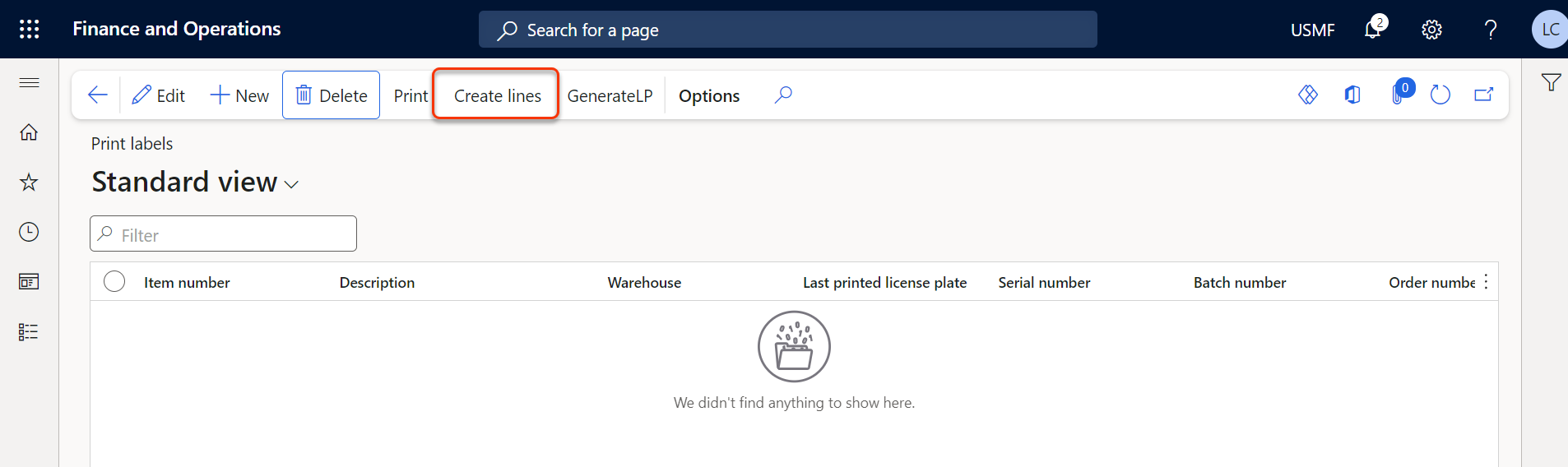Viewport: 1568px width, 467px height.
Task: Open Recent clock icon in sidebar
Action: point(29,232)
